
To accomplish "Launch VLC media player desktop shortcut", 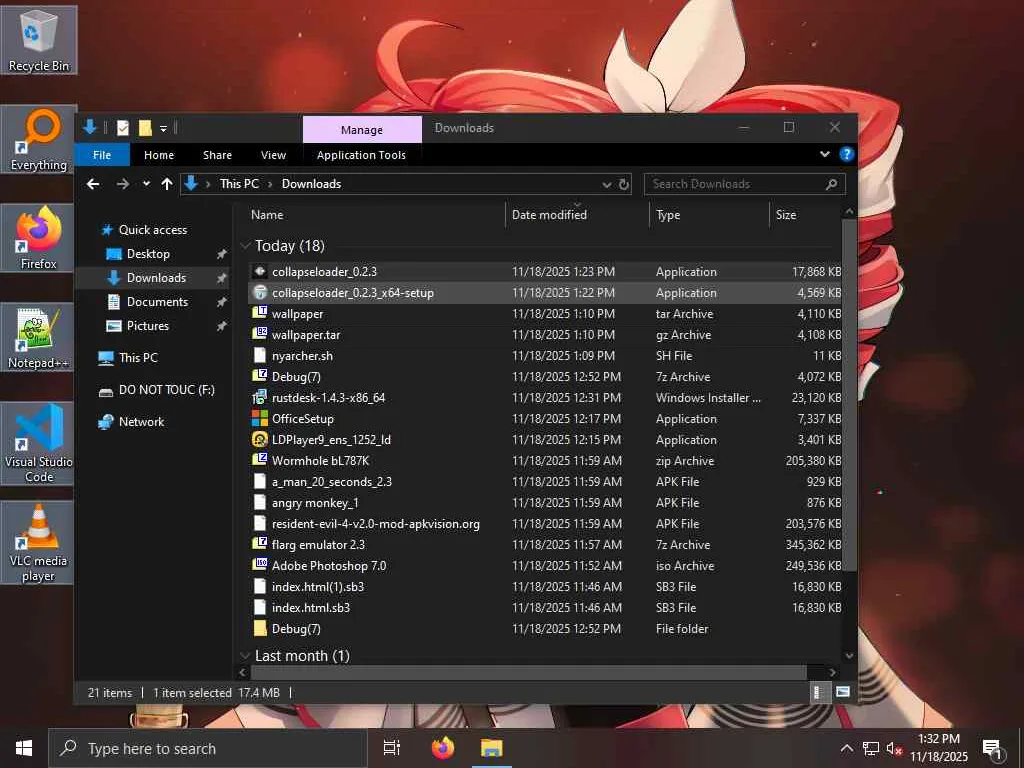I will coord(39,543).
